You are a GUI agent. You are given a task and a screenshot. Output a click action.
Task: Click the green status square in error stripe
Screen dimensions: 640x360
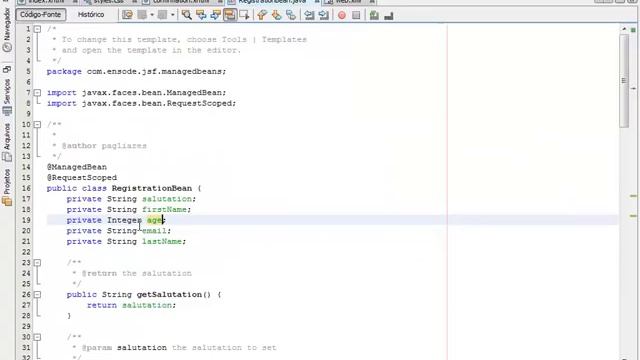tap(633, 30)
